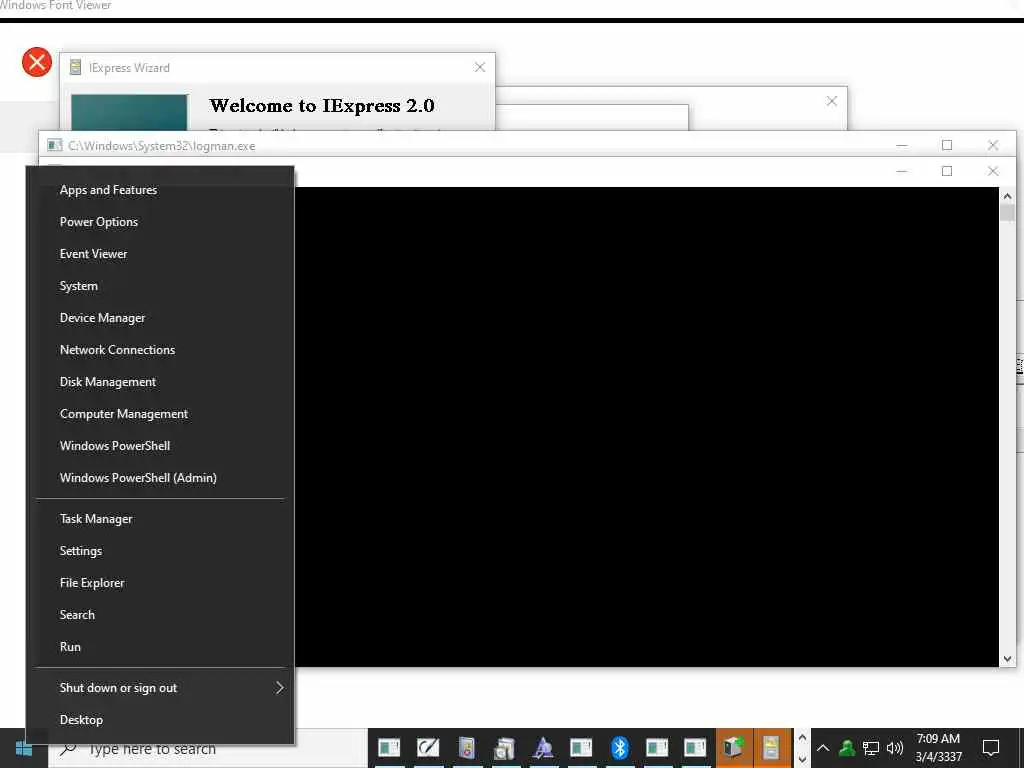The height and width of the screenshot is (768, 1024).
Task: Select Shut down or sign out
Action: click(x=160, y=688)
